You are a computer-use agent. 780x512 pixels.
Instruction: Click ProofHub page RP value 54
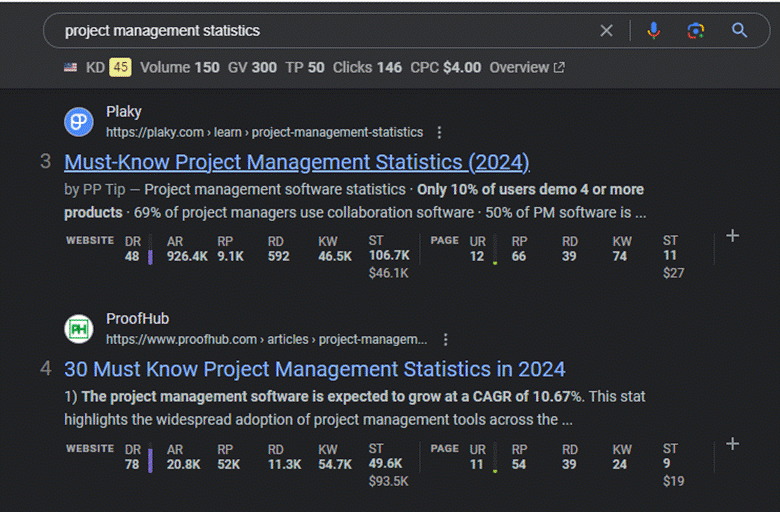519,464
